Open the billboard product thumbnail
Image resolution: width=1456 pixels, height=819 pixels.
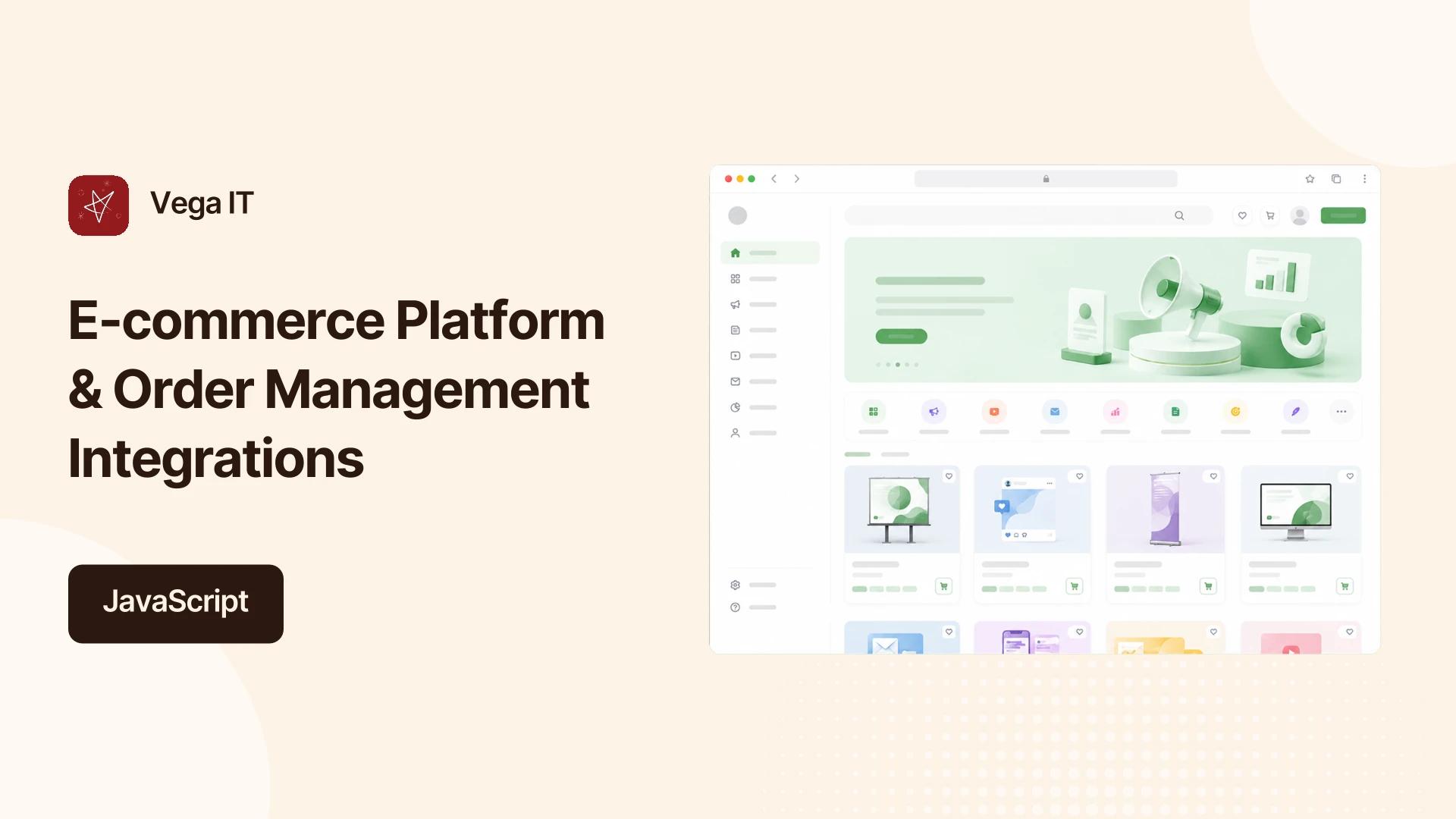click(902, 510)
